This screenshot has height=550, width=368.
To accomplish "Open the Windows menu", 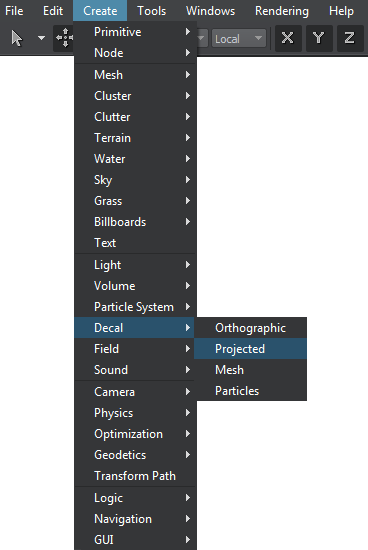I will point(210,11).
